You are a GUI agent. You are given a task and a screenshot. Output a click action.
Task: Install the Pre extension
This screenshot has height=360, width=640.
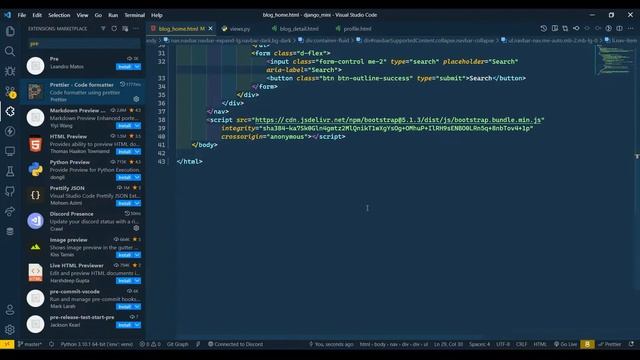tap(124, 67)
